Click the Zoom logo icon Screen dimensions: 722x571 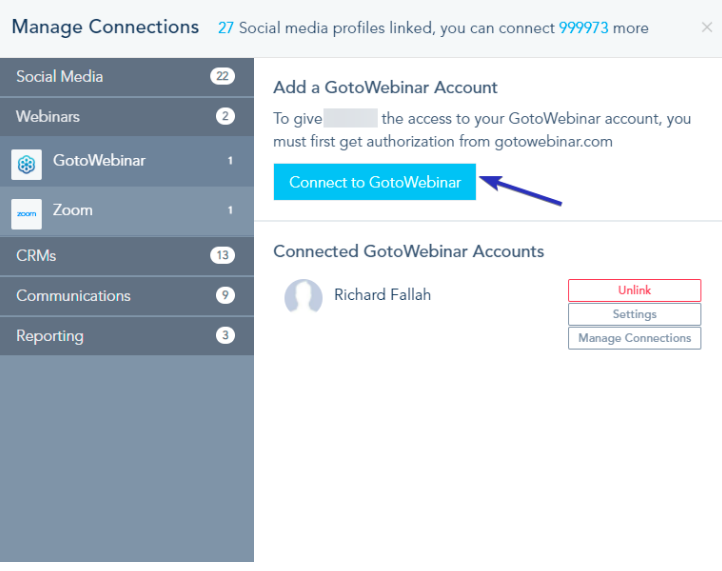26,213
